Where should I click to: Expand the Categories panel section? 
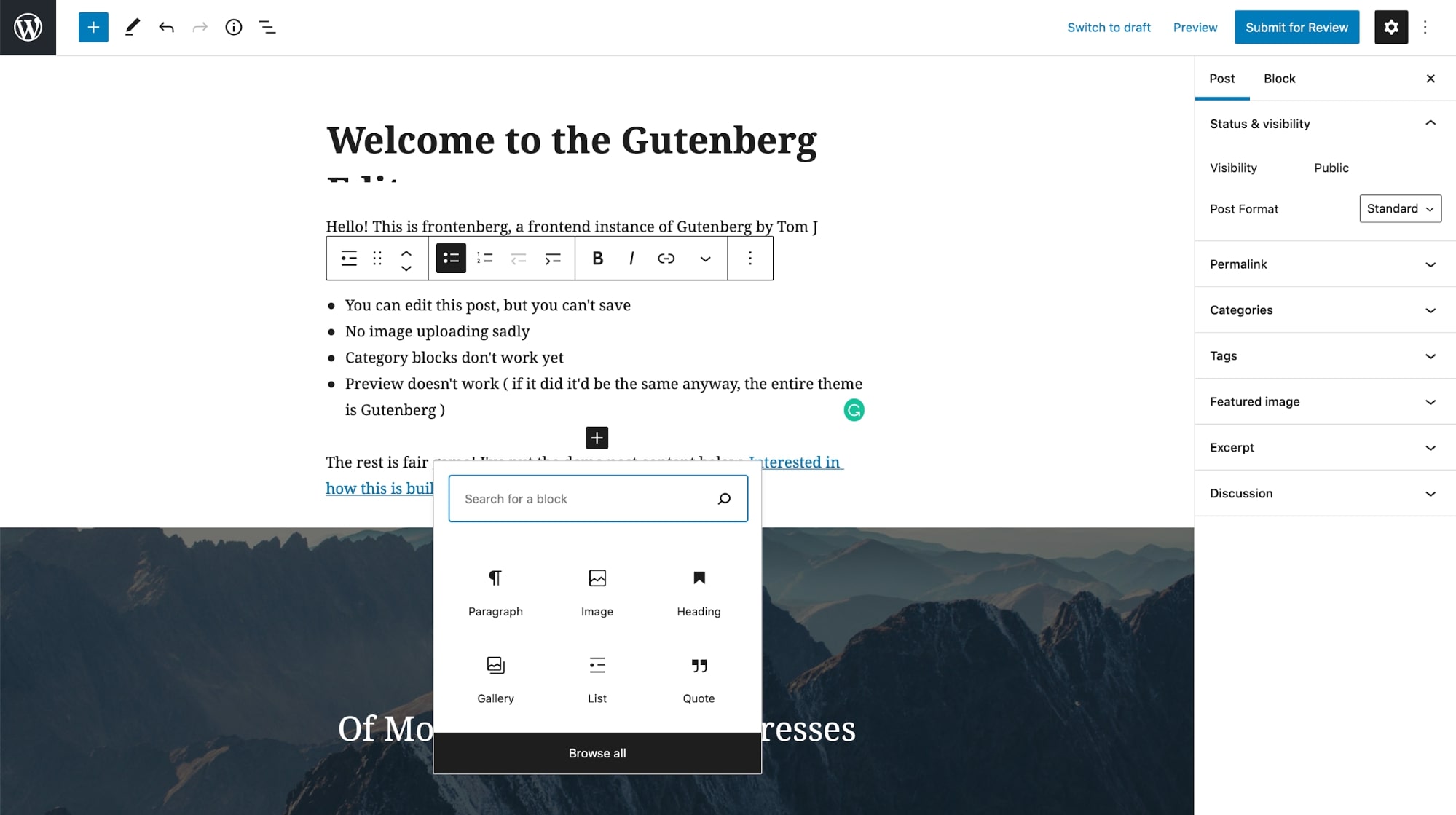1431,309
